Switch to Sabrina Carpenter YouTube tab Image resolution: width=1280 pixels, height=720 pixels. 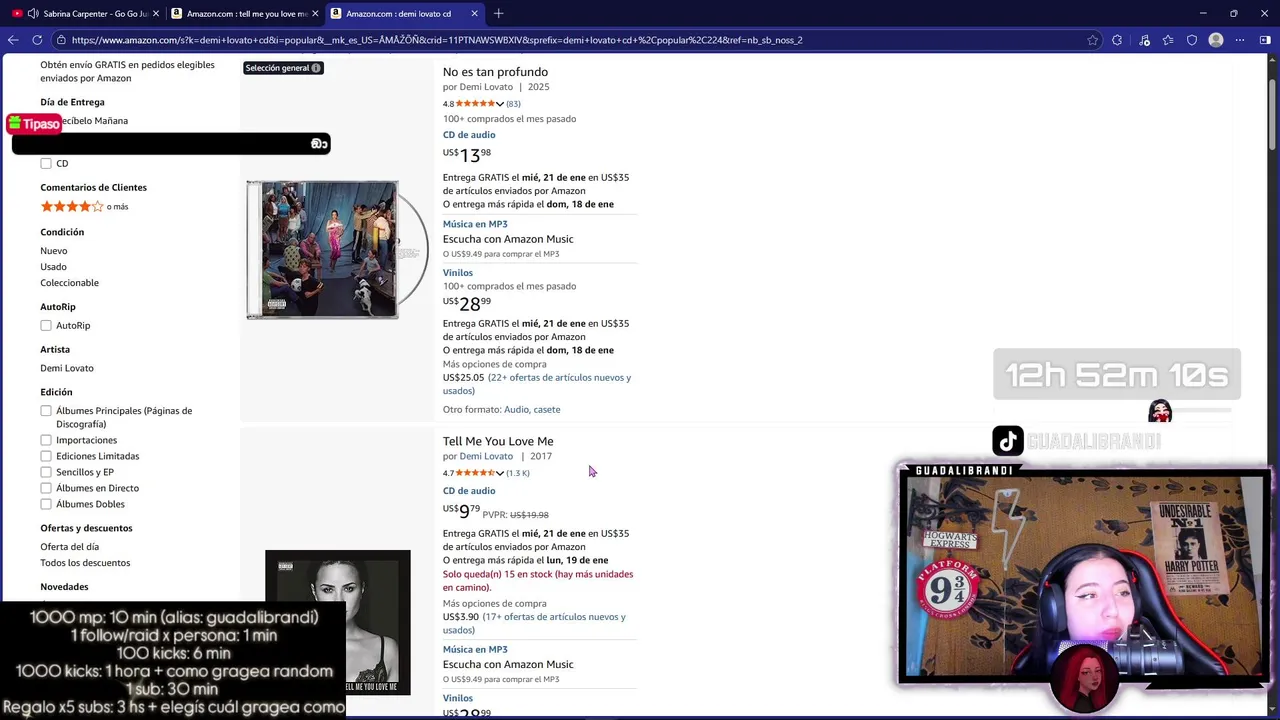(x=83, y=14)
